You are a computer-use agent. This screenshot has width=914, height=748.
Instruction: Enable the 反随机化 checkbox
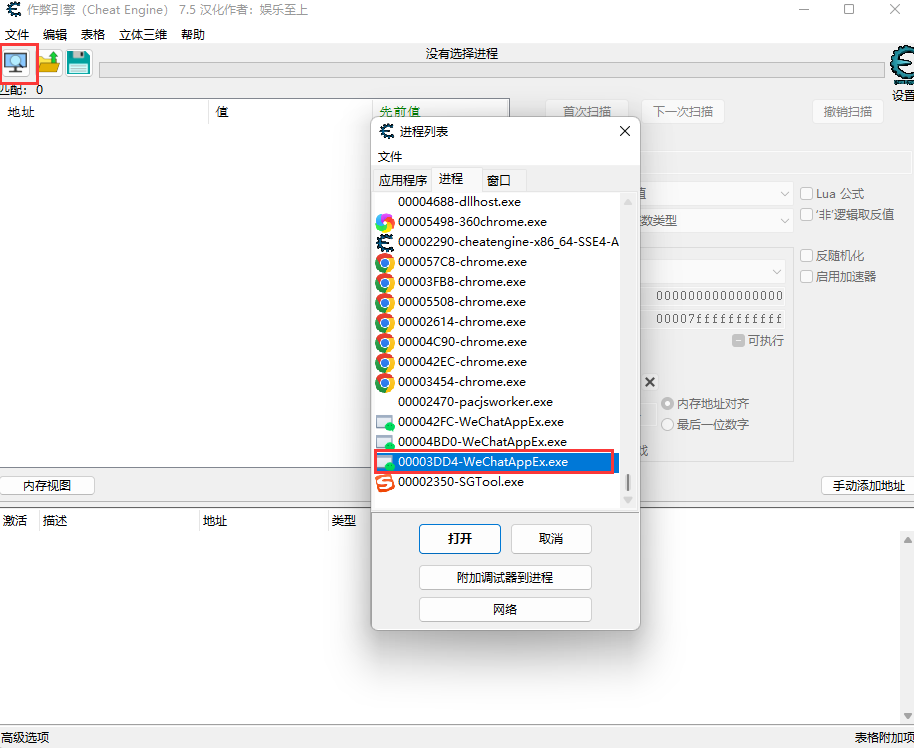coord(807,255)
